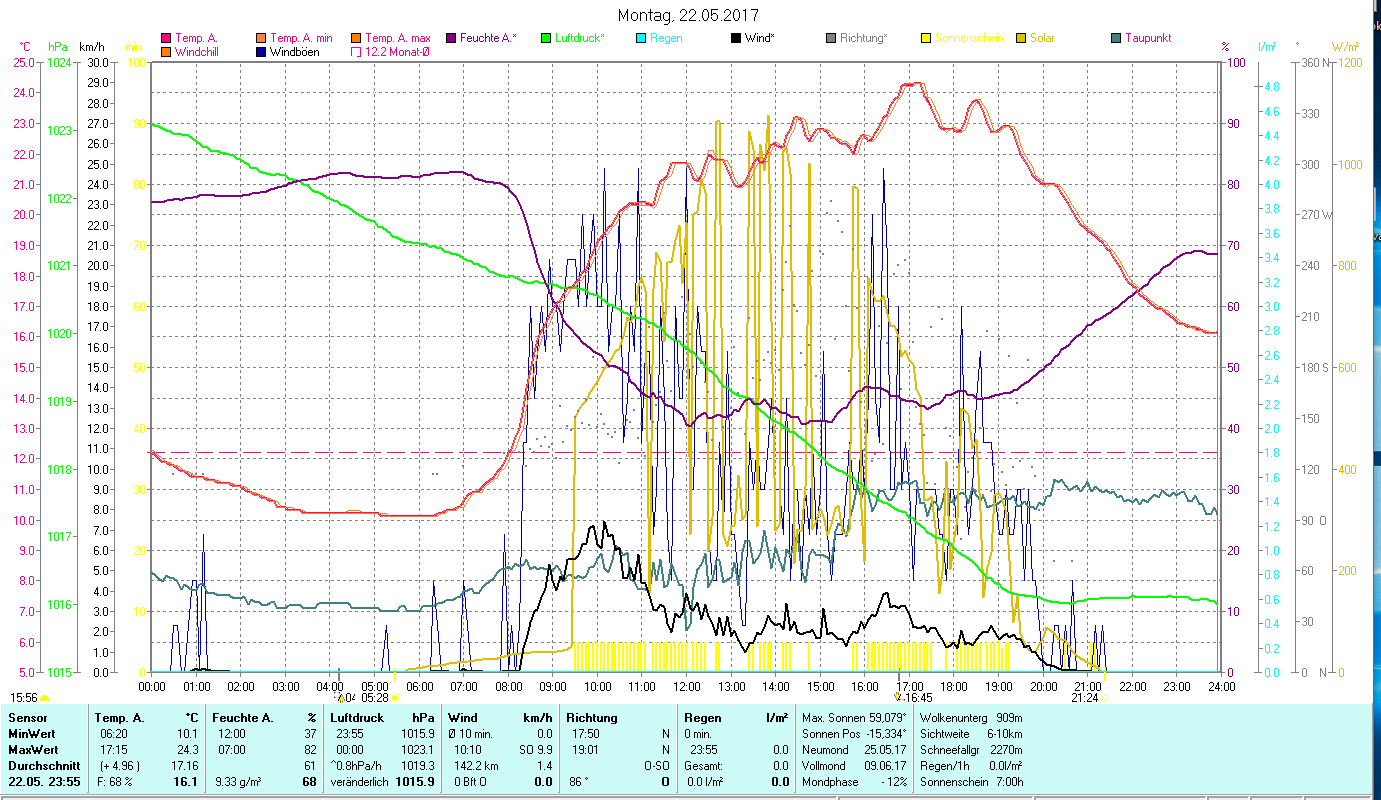Click the 'Windböen' legend label

(295, 51)
